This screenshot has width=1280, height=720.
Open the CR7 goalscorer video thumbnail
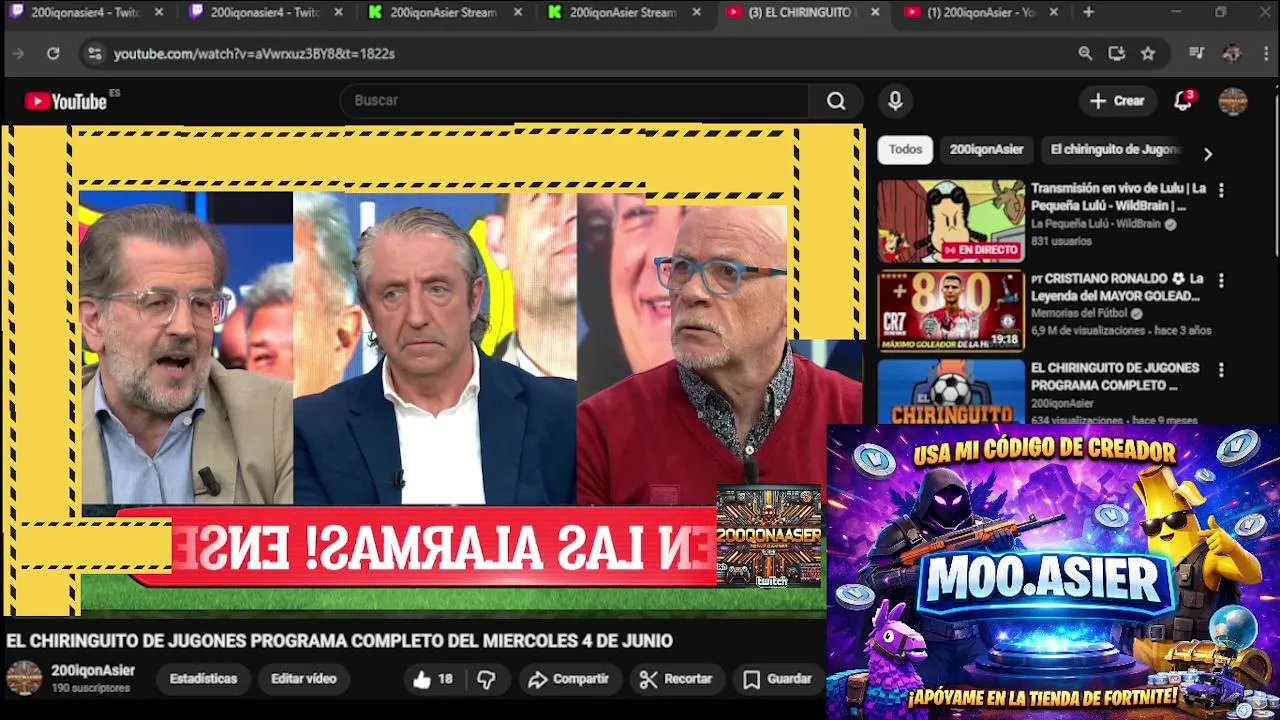pos(951,311)
